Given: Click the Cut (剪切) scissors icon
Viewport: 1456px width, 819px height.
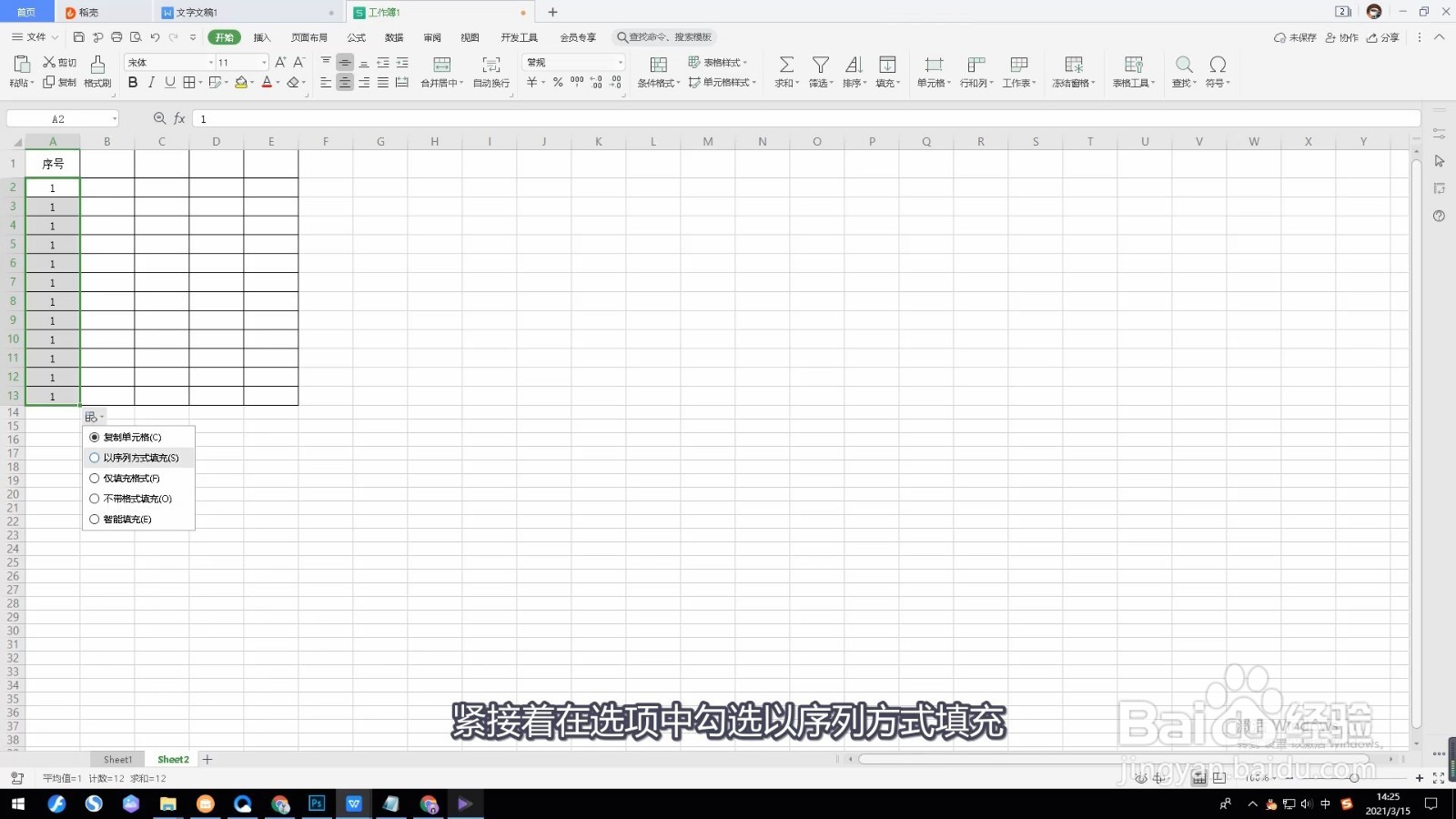Looking at the screenshot, I should (x=49, y=62).
